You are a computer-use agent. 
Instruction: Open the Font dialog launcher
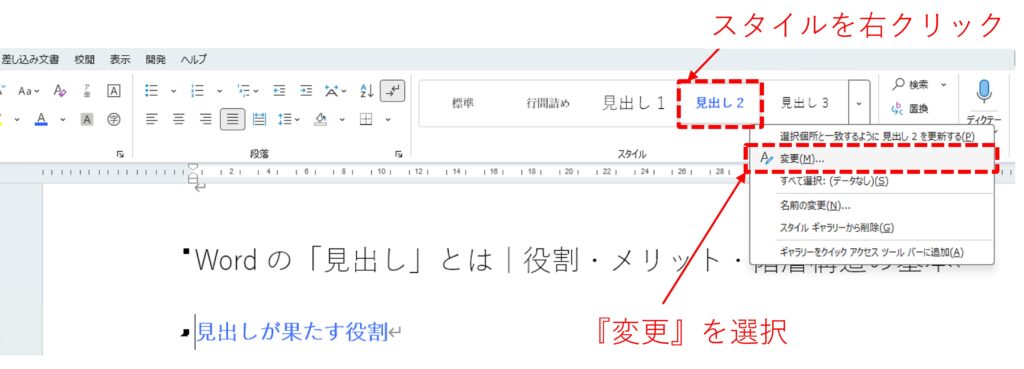[x=120, y=155]
